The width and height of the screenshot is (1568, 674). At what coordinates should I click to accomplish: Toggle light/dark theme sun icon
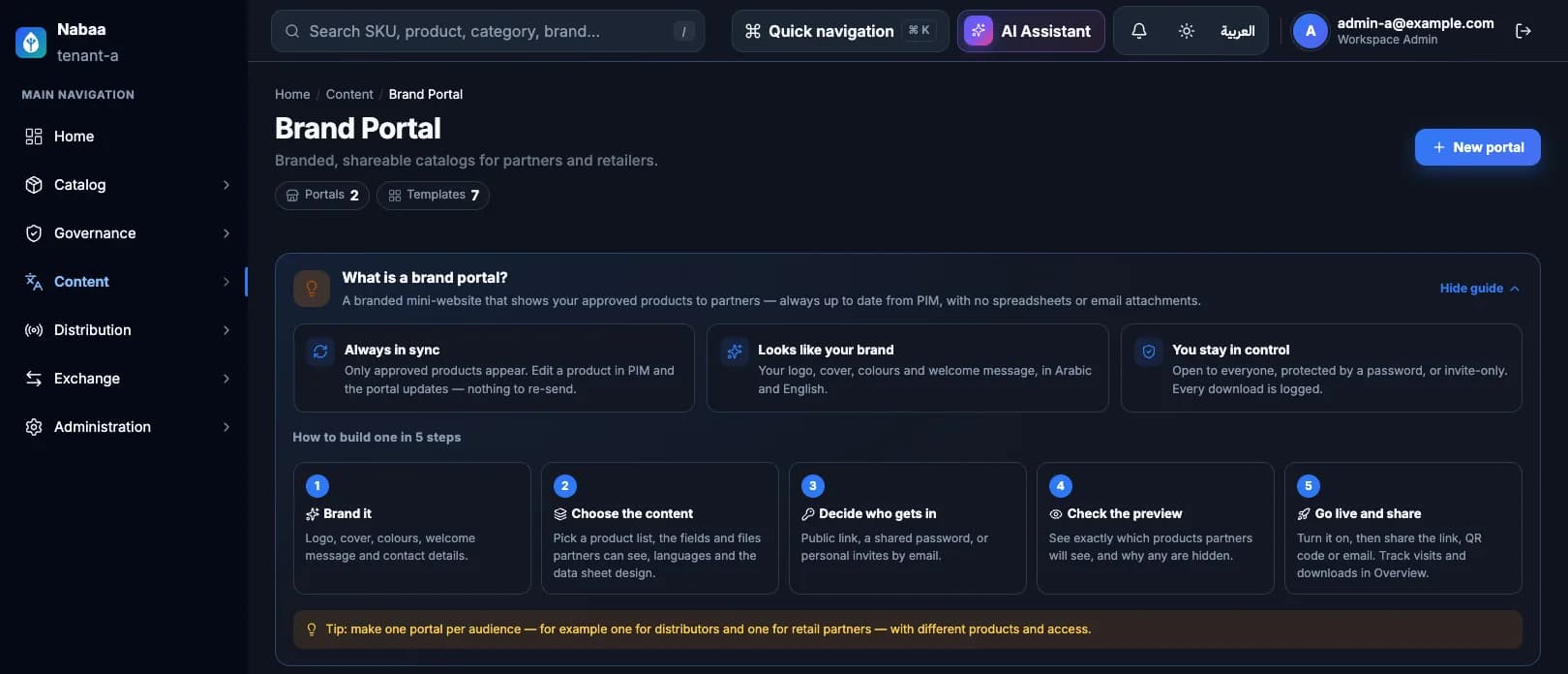(1187, 31)
